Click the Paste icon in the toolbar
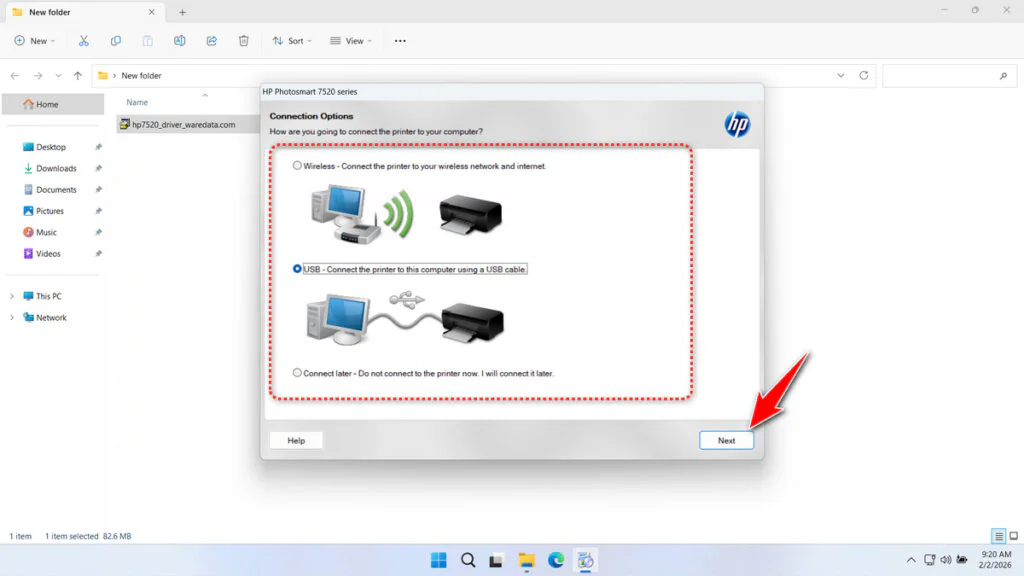1024x576 pixels. click(x=148, y=40)
